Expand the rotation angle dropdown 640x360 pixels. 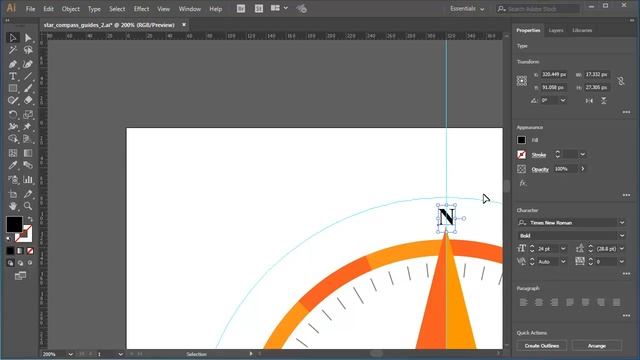(x=563, y=100)
